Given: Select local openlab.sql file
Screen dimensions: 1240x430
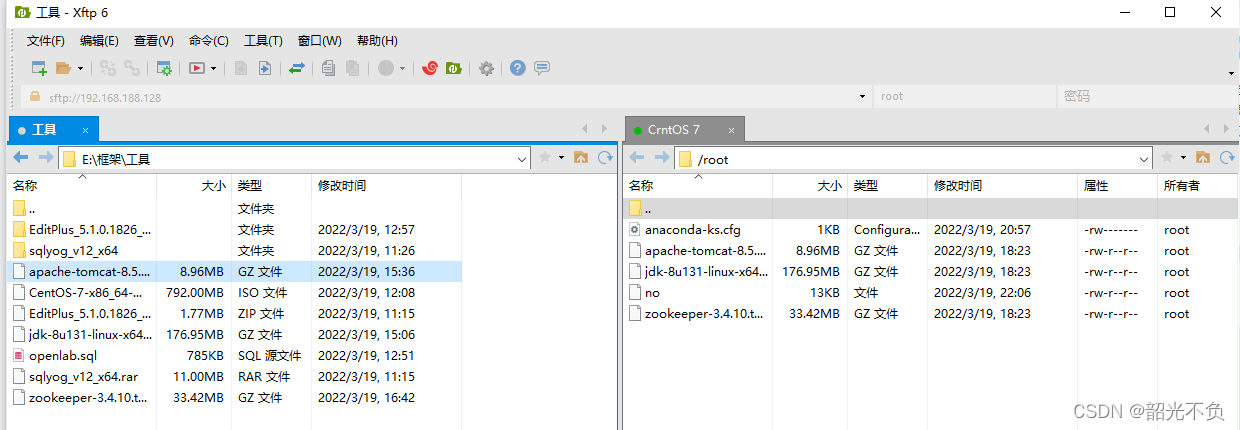Looking at the screenshot, I should pyautogui.click(x=235, y=355).
